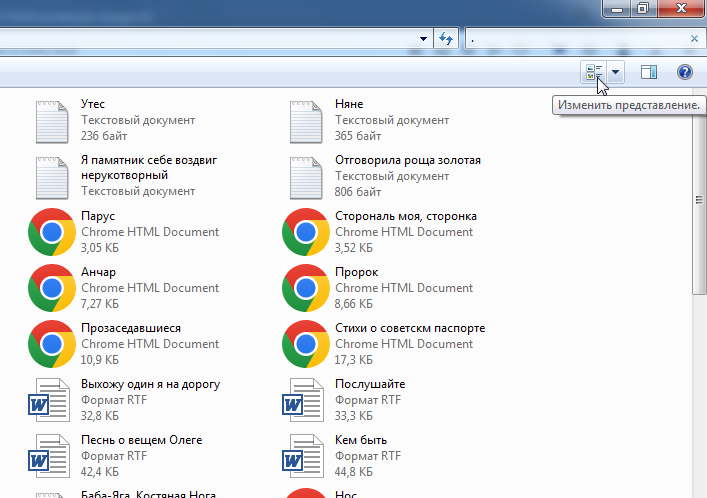Toggle the preview pane icon
Image resolution: width=707 pixels, height=498 pixels.
pyautogui.click(x=649, y=72)
